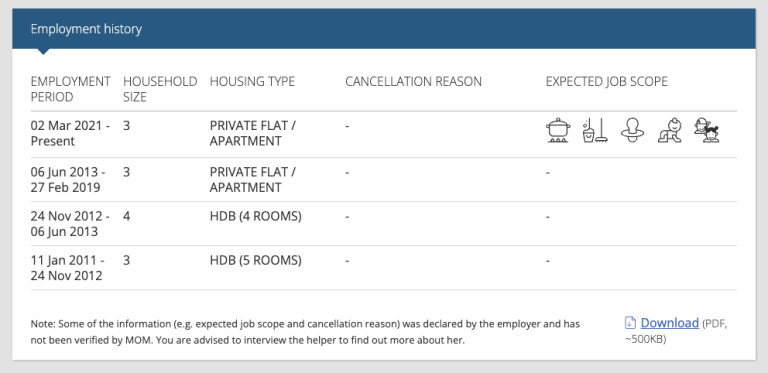The image size is (768, 373).
Task: Click the PDF document icon beside Download
Action: pos(630,323)
